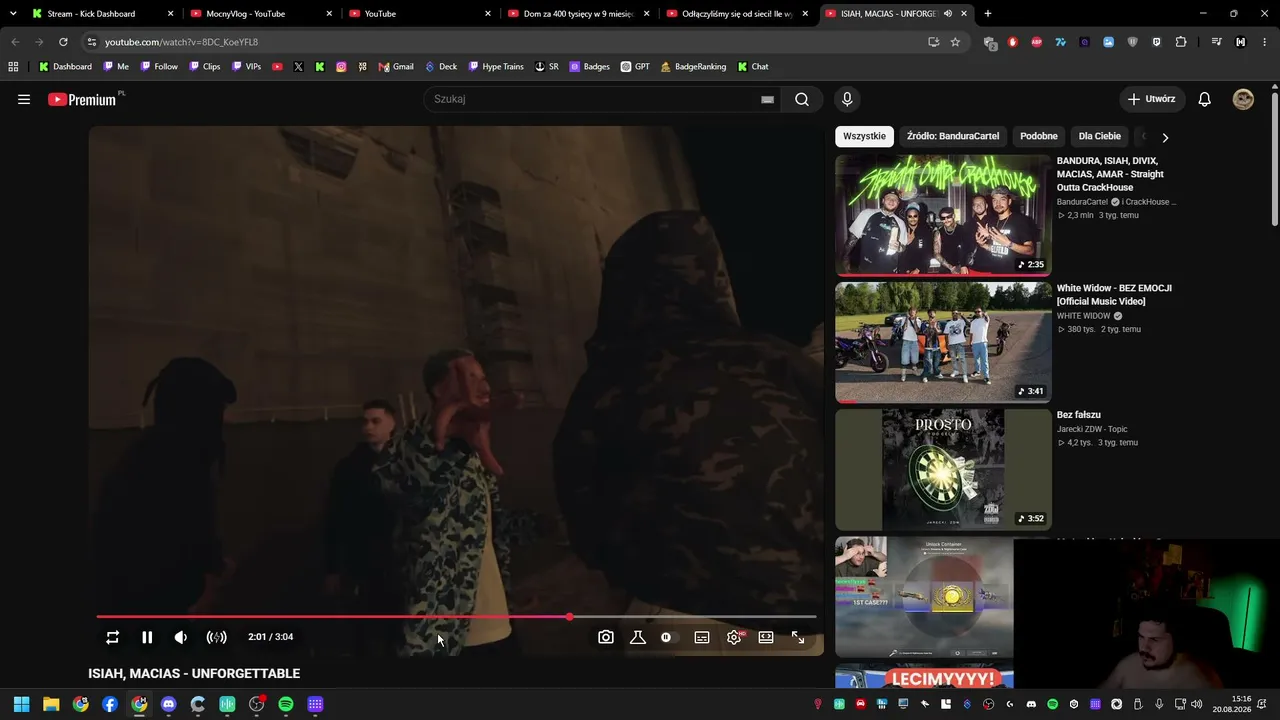Go back to the previous page
The height and width of the screenshot is (720, 1280).
(x=15, y=42)
